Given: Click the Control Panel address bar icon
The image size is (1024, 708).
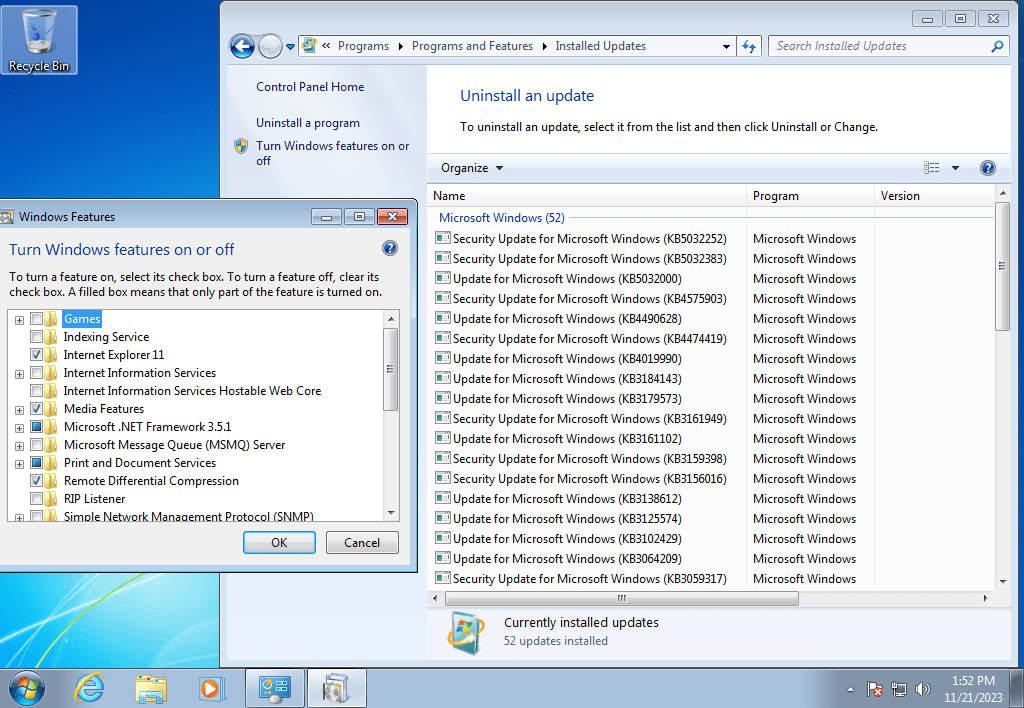Looking at the screenshot, I should click(x=309, y=46).
